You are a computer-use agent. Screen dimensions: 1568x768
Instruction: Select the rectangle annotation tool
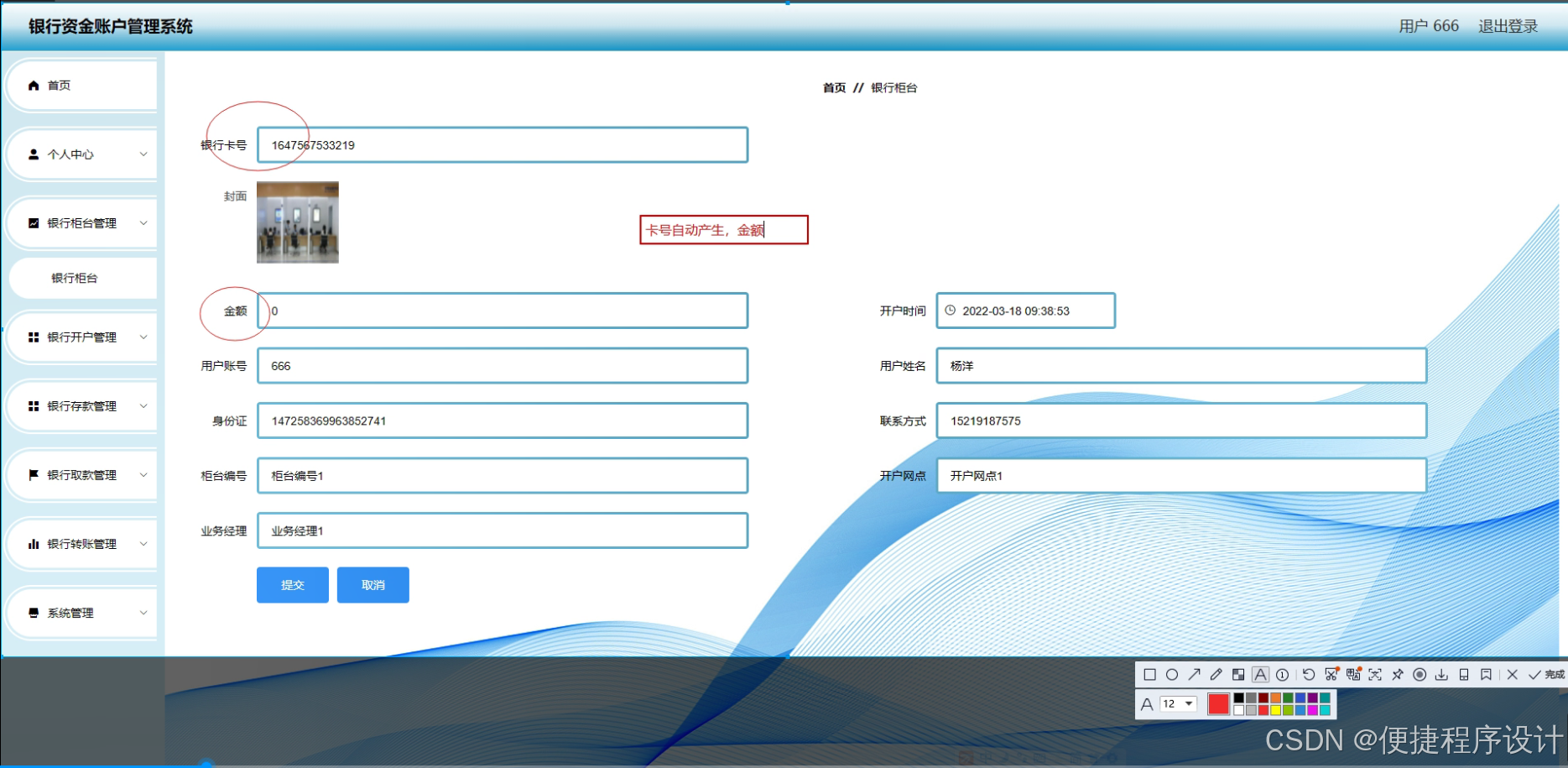[x=1150, y=675]
